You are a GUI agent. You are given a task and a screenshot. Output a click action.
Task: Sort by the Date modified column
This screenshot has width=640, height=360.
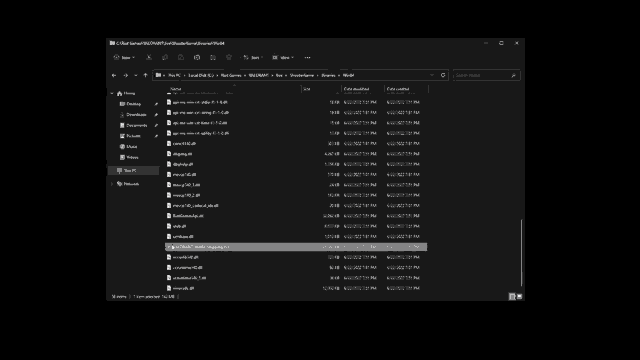[x=356, y=89]
